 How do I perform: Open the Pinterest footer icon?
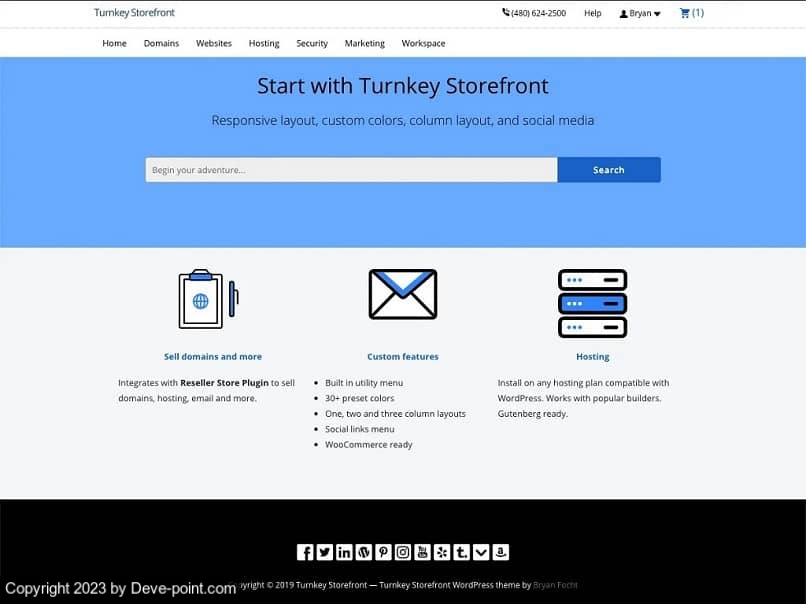[x=383, y=552]
